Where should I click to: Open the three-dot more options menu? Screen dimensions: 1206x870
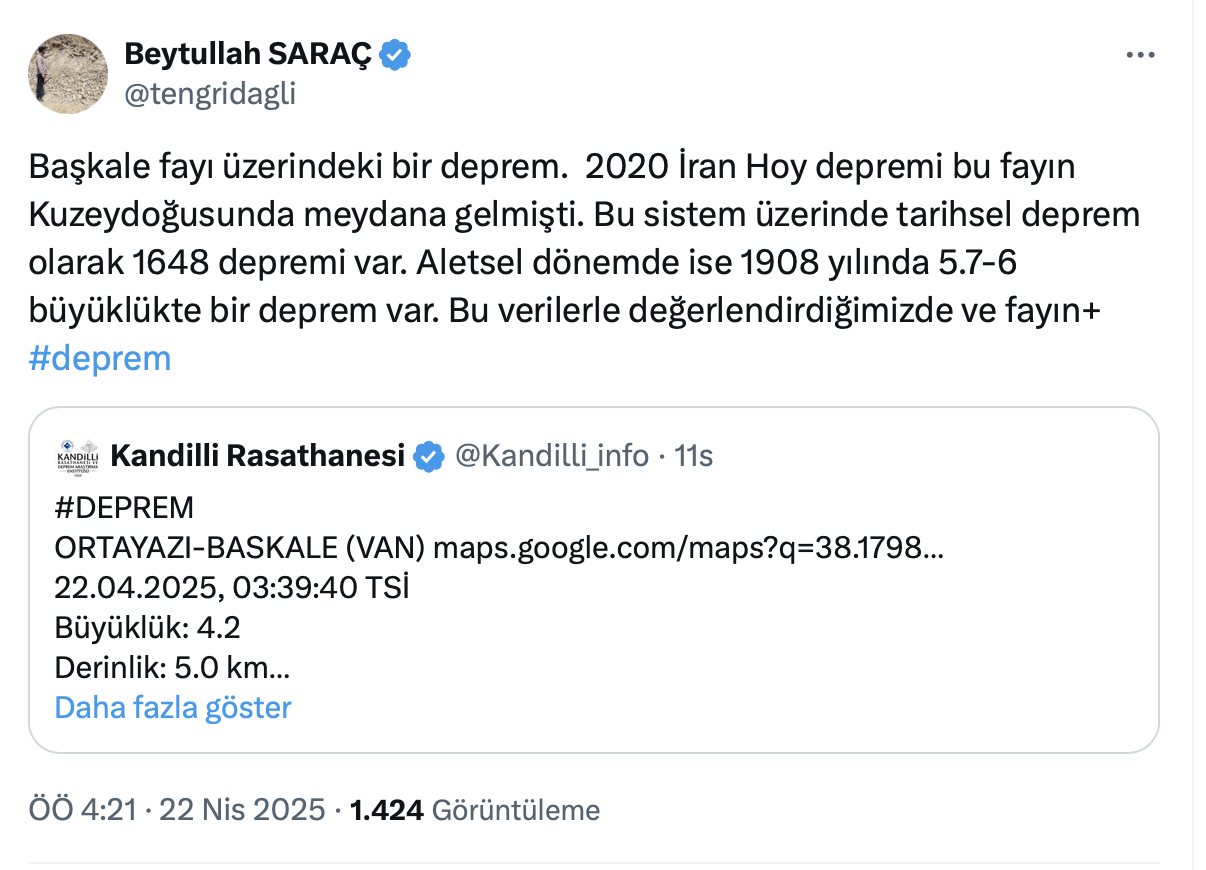[x=1142, y=56]
